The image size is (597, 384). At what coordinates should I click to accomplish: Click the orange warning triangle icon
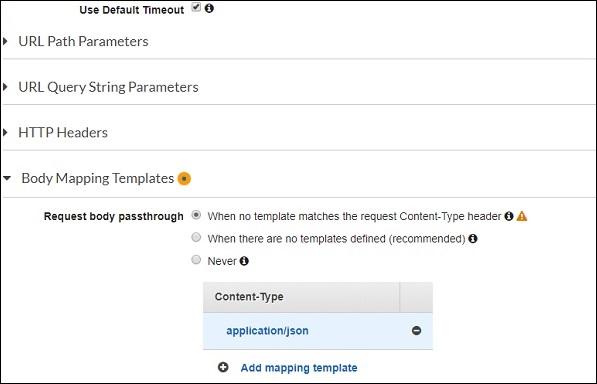(x=522, y=216)
